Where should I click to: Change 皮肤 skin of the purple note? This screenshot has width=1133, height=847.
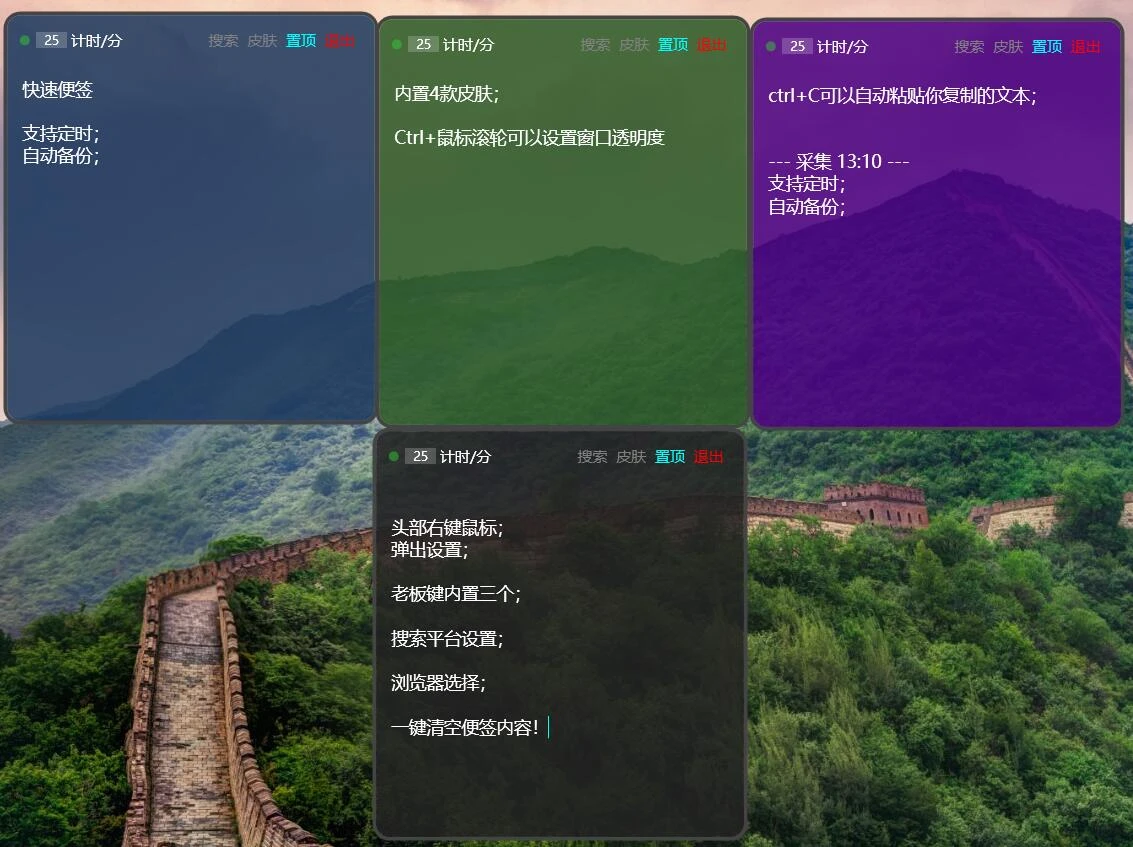(1008, 47)
